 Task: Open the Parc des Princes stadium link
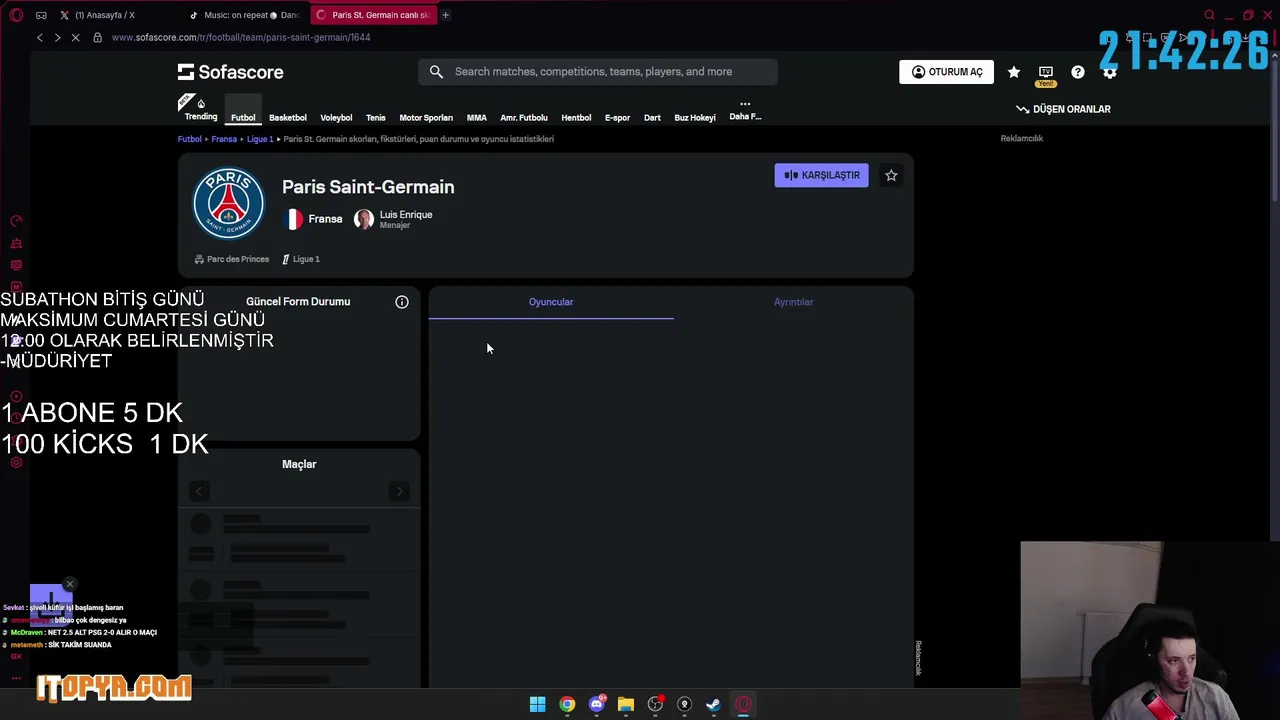(232, 259)
